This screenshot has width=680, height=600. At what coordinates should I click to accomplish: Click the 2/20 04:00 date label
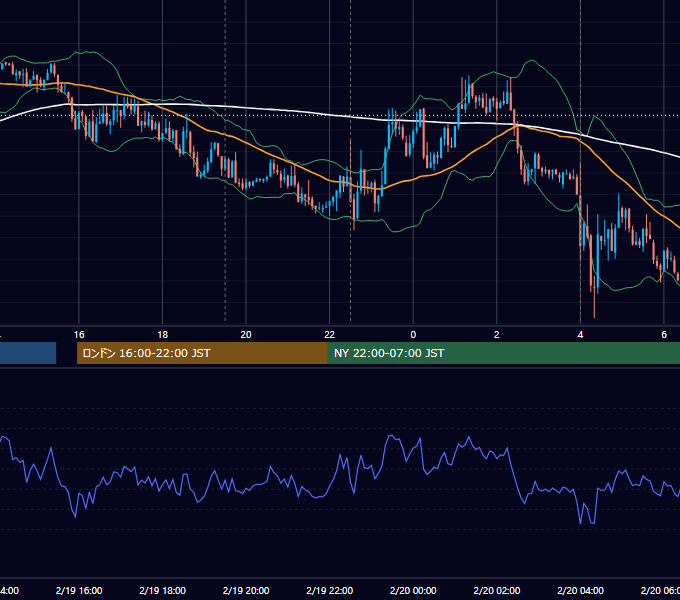(x=580, y=590)
